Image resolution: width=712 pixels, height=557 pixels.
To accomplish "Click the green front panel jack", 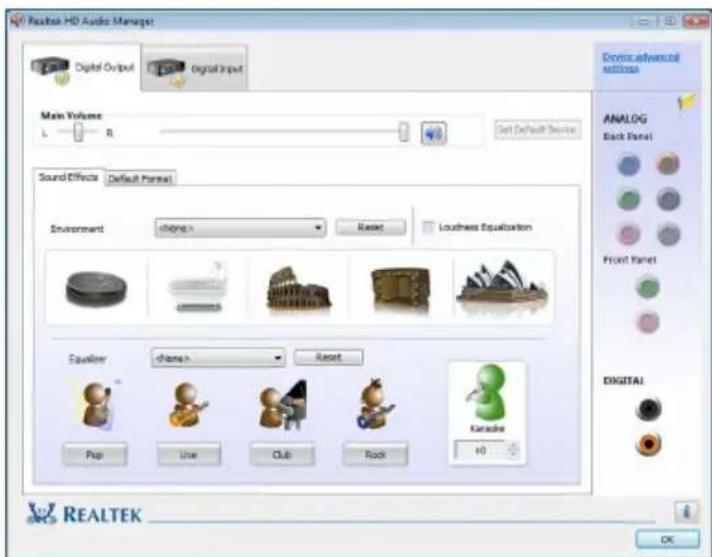I will (x=648, y=287).
